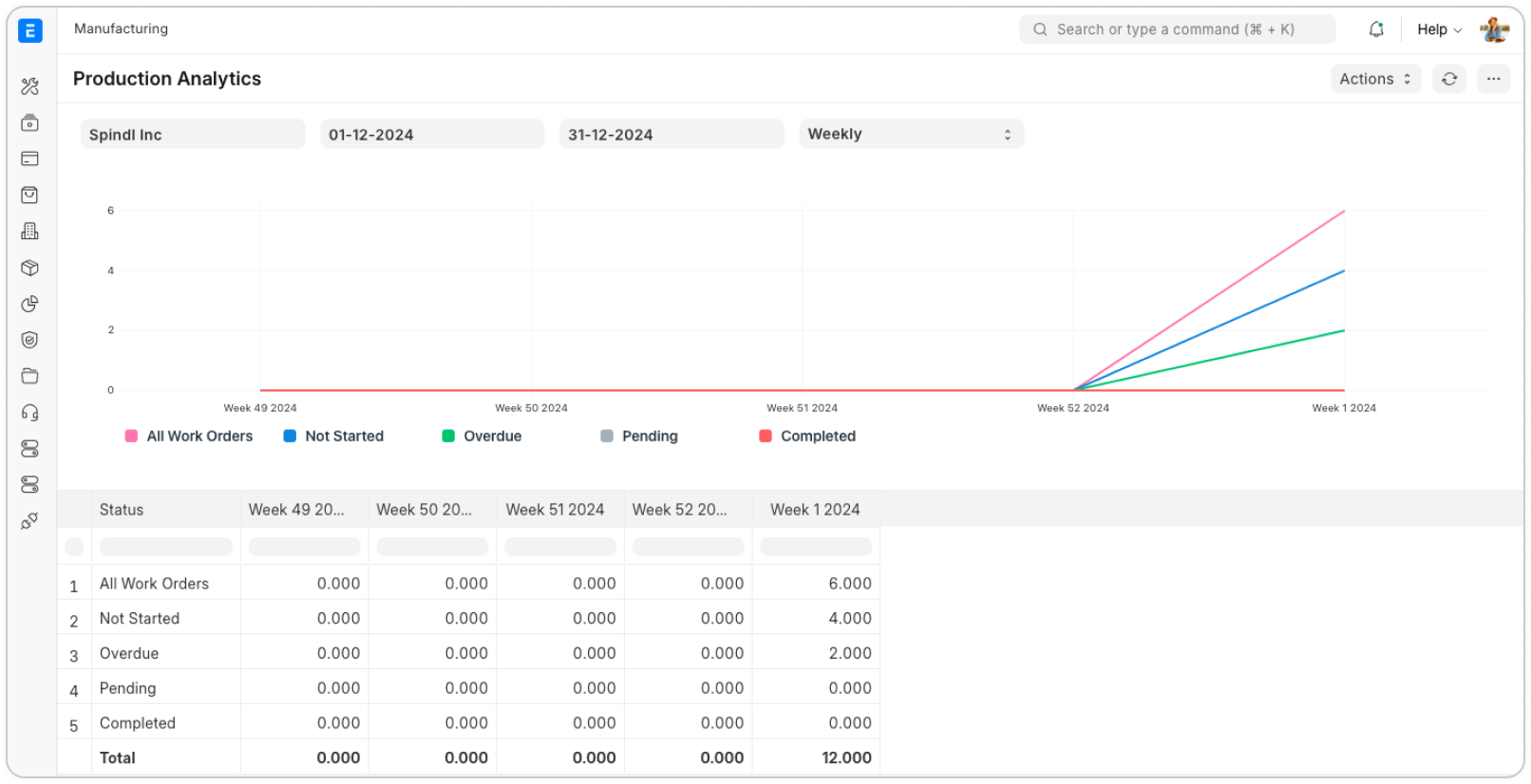Toggle All Work Orders series in legend
The height and width of the screenshot is (784, 1531).
tap(189, 437)
